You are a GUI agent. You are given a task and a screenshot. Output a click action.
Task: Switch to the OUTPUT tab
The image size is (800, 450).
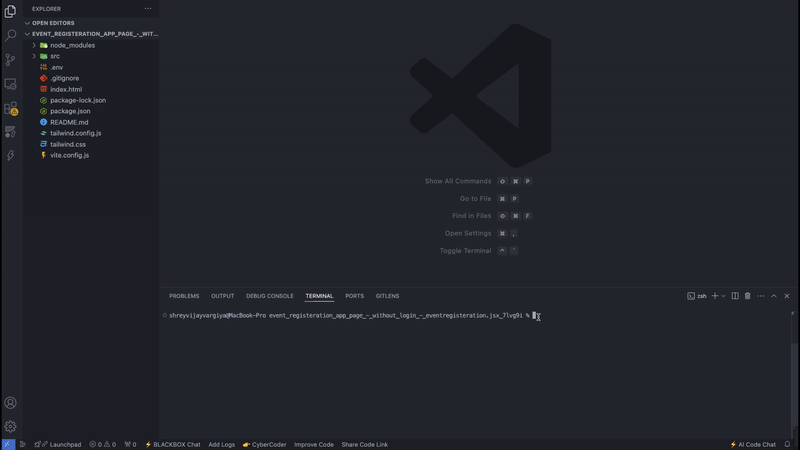pyautogui.click(x=222, y=296)
